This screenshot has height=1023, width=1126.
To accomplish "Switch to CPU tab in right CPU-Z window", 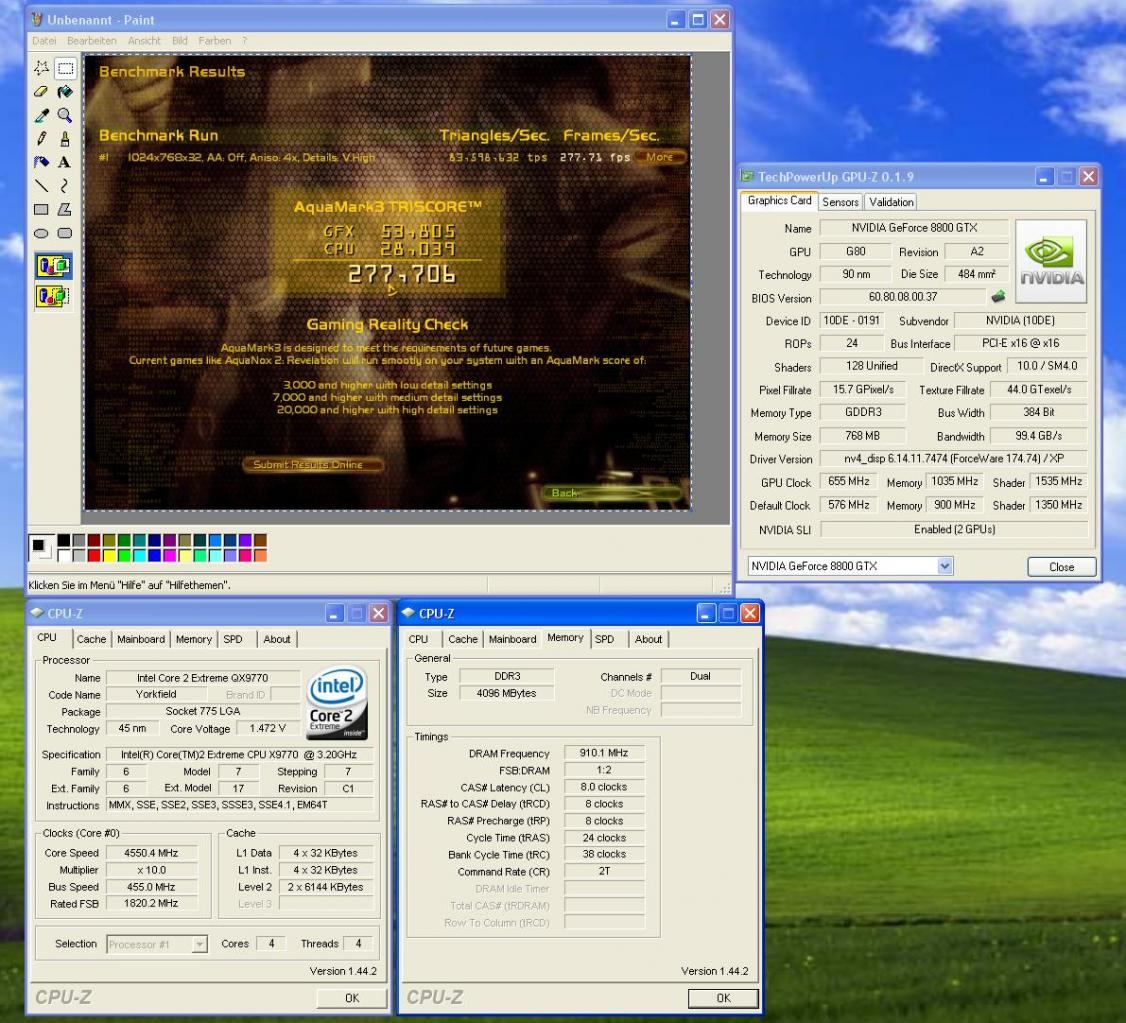I will point(418,639).
